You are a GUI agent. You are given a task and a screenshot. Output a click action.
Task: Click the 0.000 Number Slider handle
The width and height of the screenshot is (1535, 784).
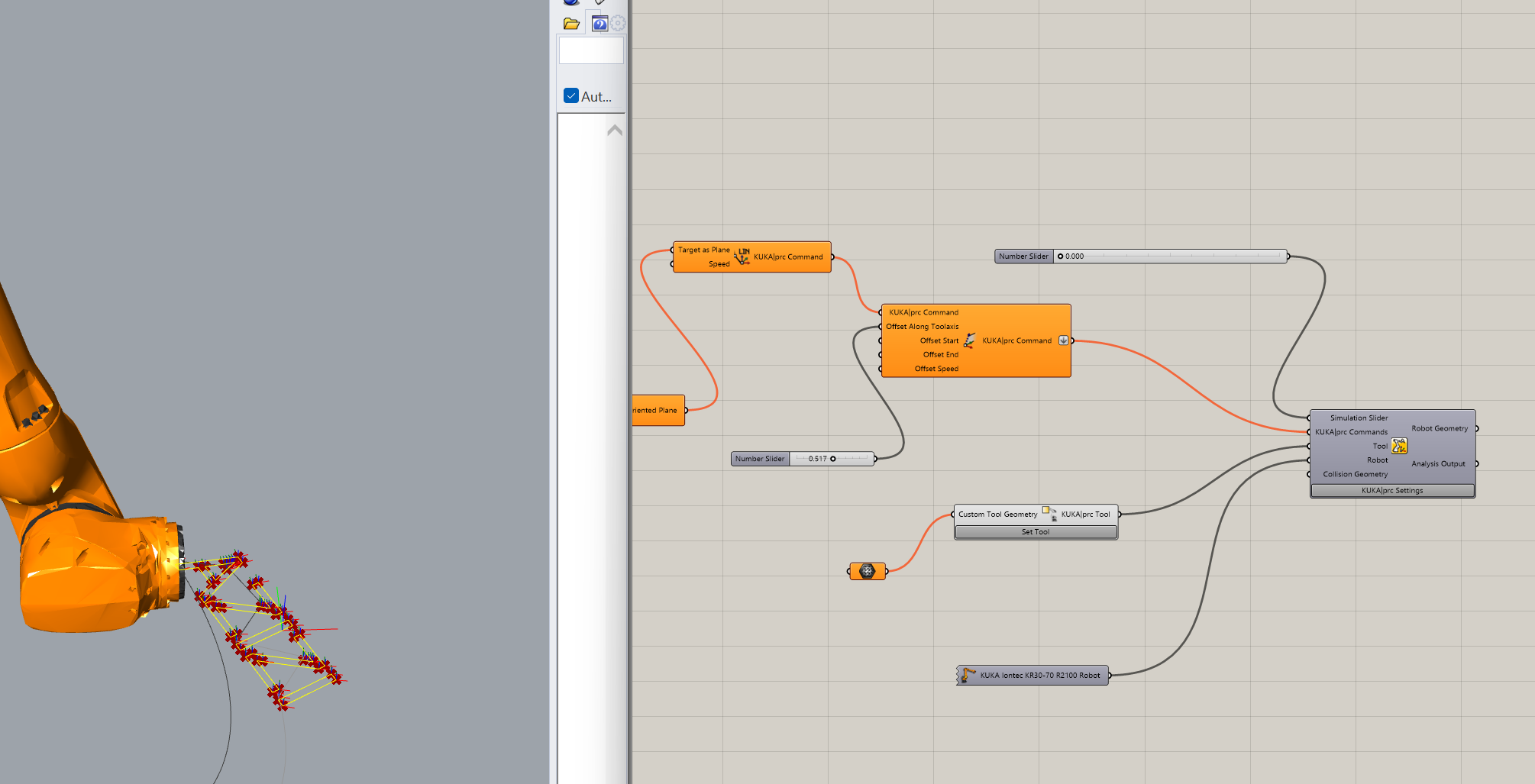pyautogui.click(x=1061, y=256)
